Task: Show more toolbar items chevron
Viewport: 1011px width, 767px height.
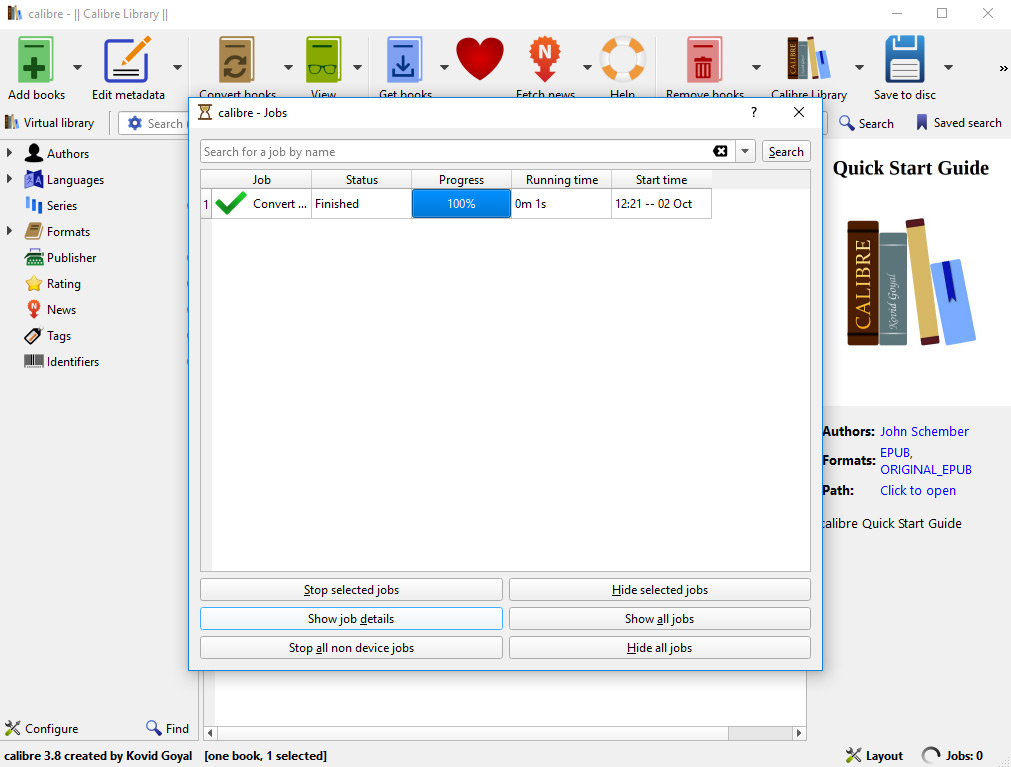Action: tap(1003, 68)
